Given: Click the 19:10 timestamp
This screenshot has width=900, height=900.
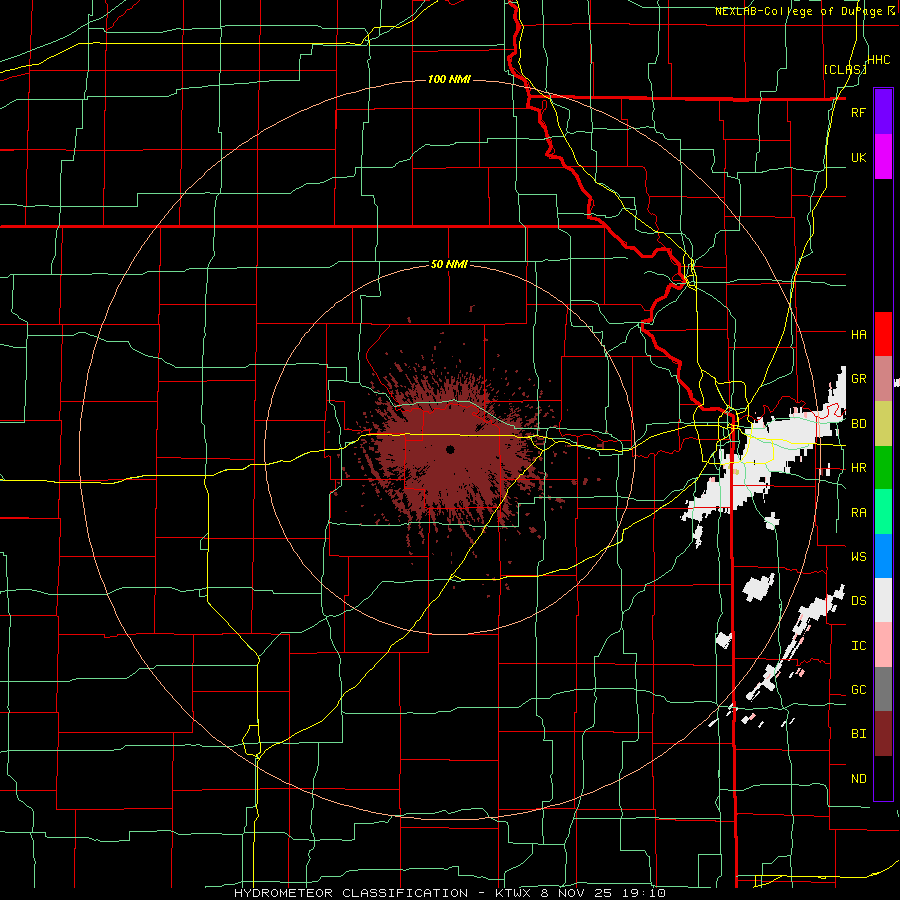Looking at the screenshot, I should 646,893.
